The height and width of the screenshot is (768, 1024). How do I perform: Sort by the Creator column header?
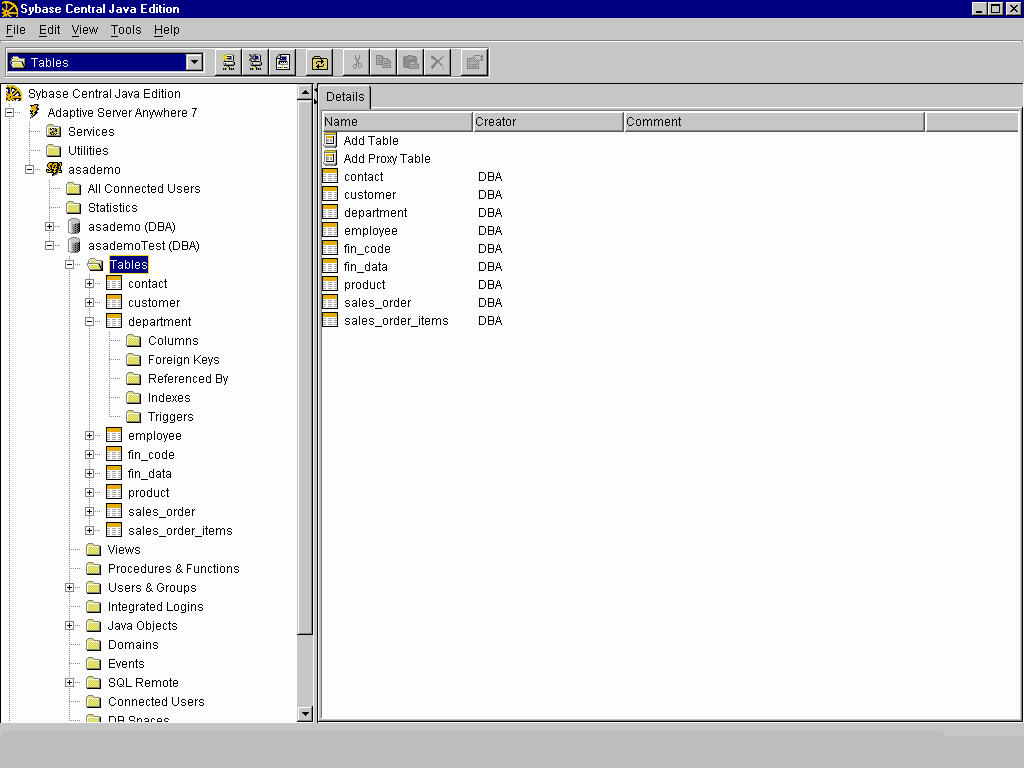pos(547,122)
